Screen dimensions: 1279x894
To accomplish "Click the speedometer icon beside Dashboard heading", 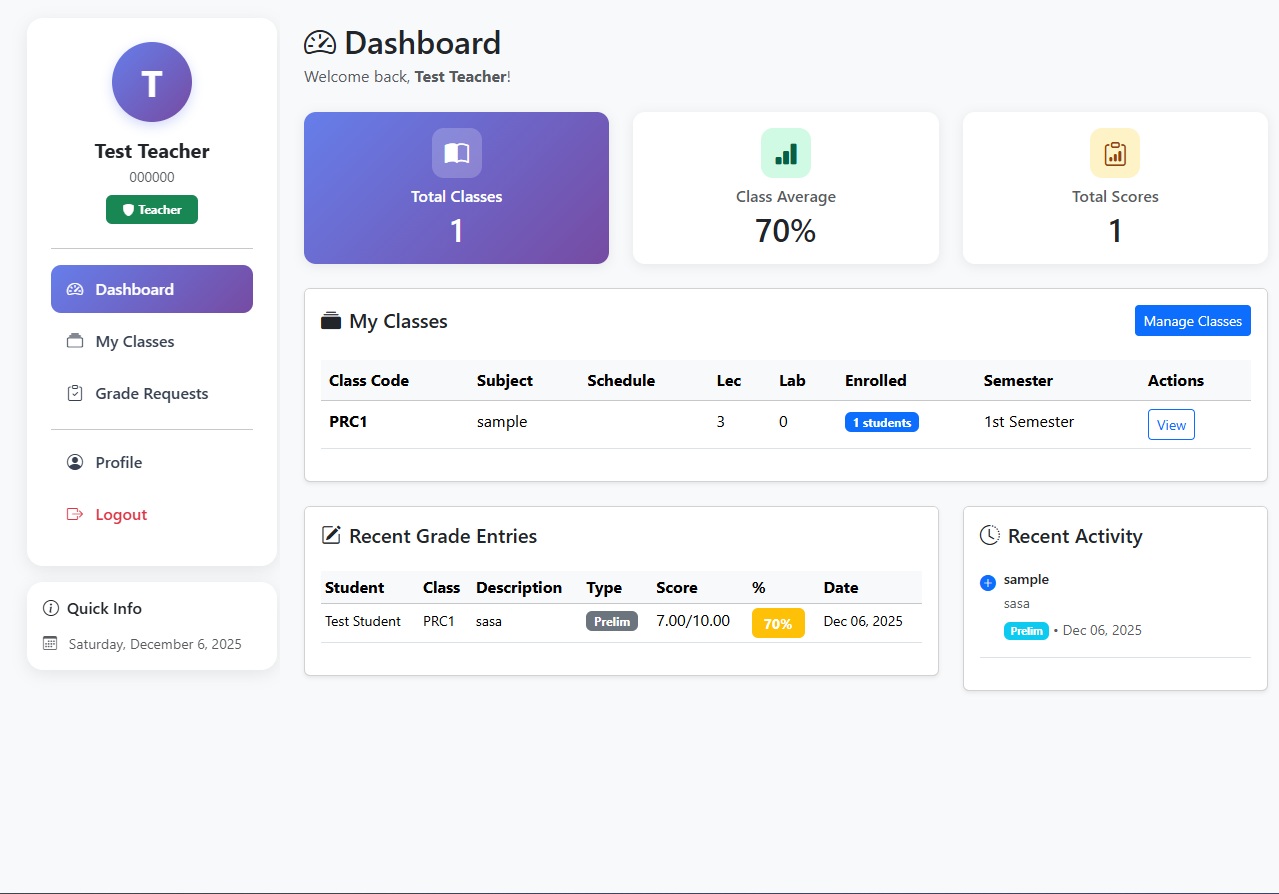I will [x=320, y=43].
